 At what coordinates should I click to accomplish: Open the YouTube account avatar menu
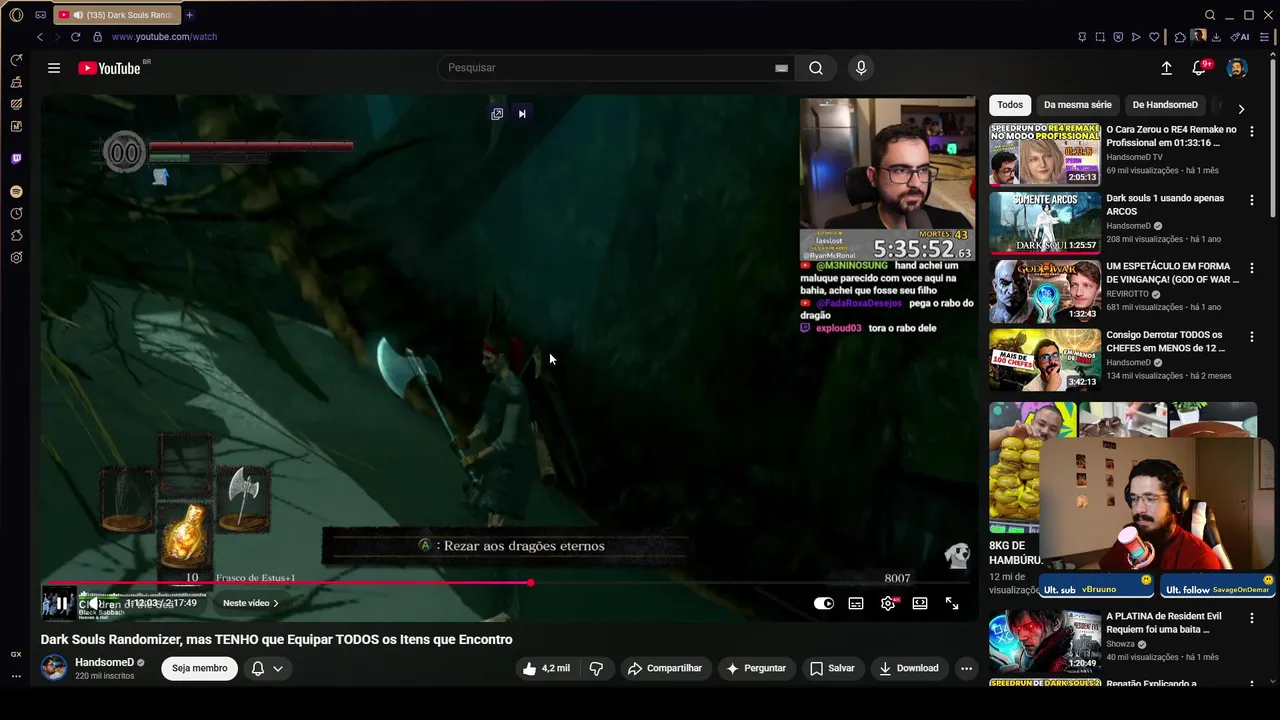click(1237, 68)
